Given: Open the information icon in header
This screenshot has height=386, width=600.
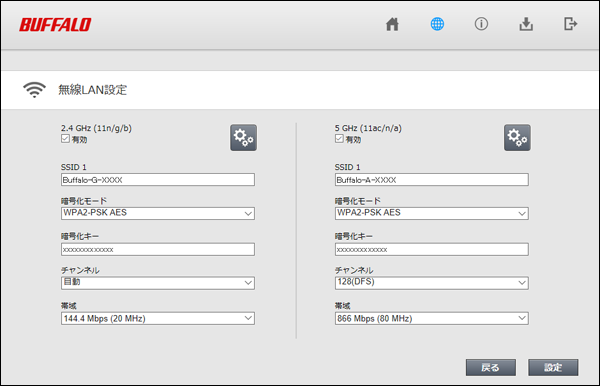Looking at the screenshot, I should pyautogui.click(x=481, y=24).
